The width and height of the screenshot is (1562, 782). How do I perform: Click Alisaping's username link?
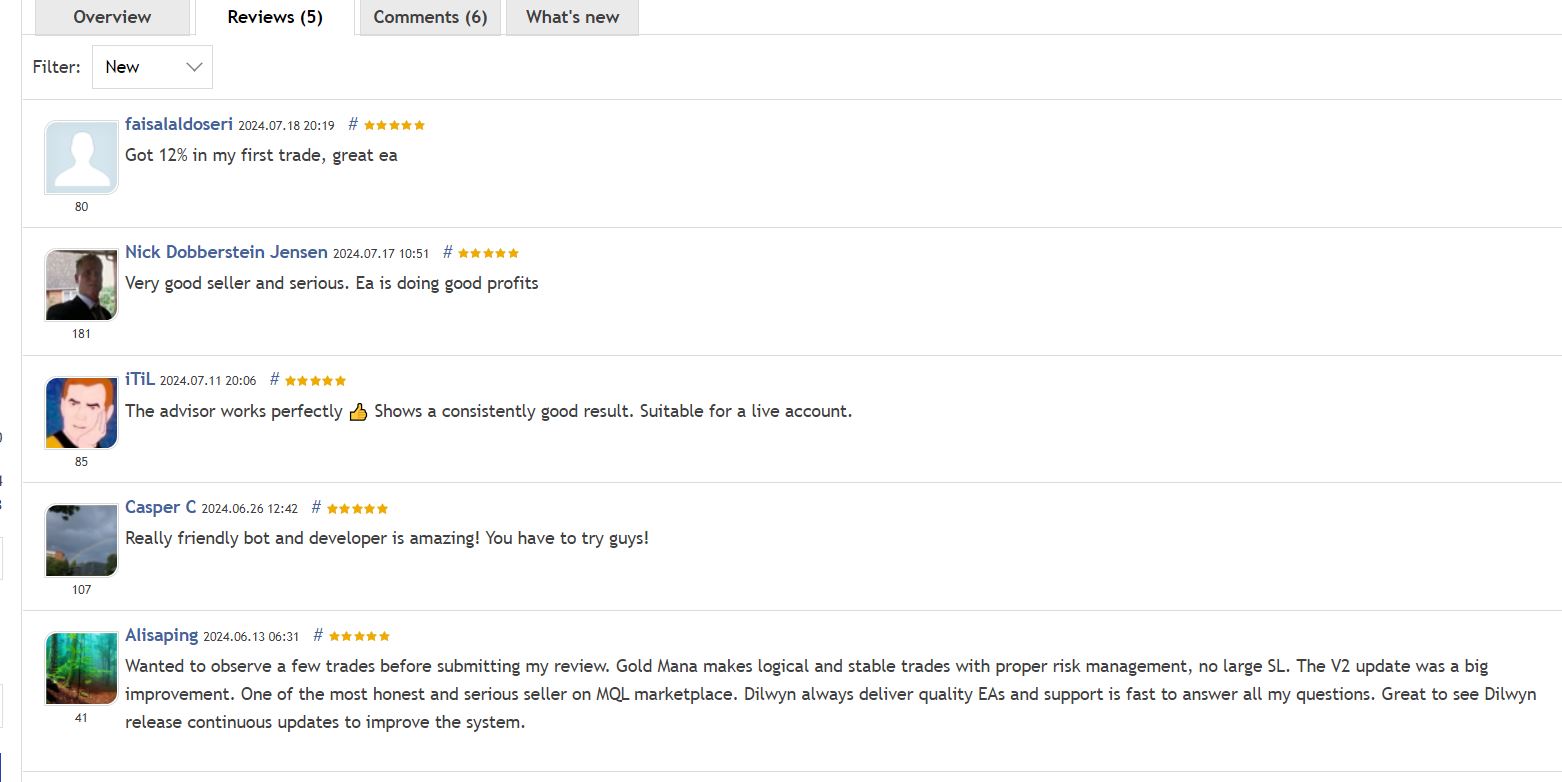point(161,634)
